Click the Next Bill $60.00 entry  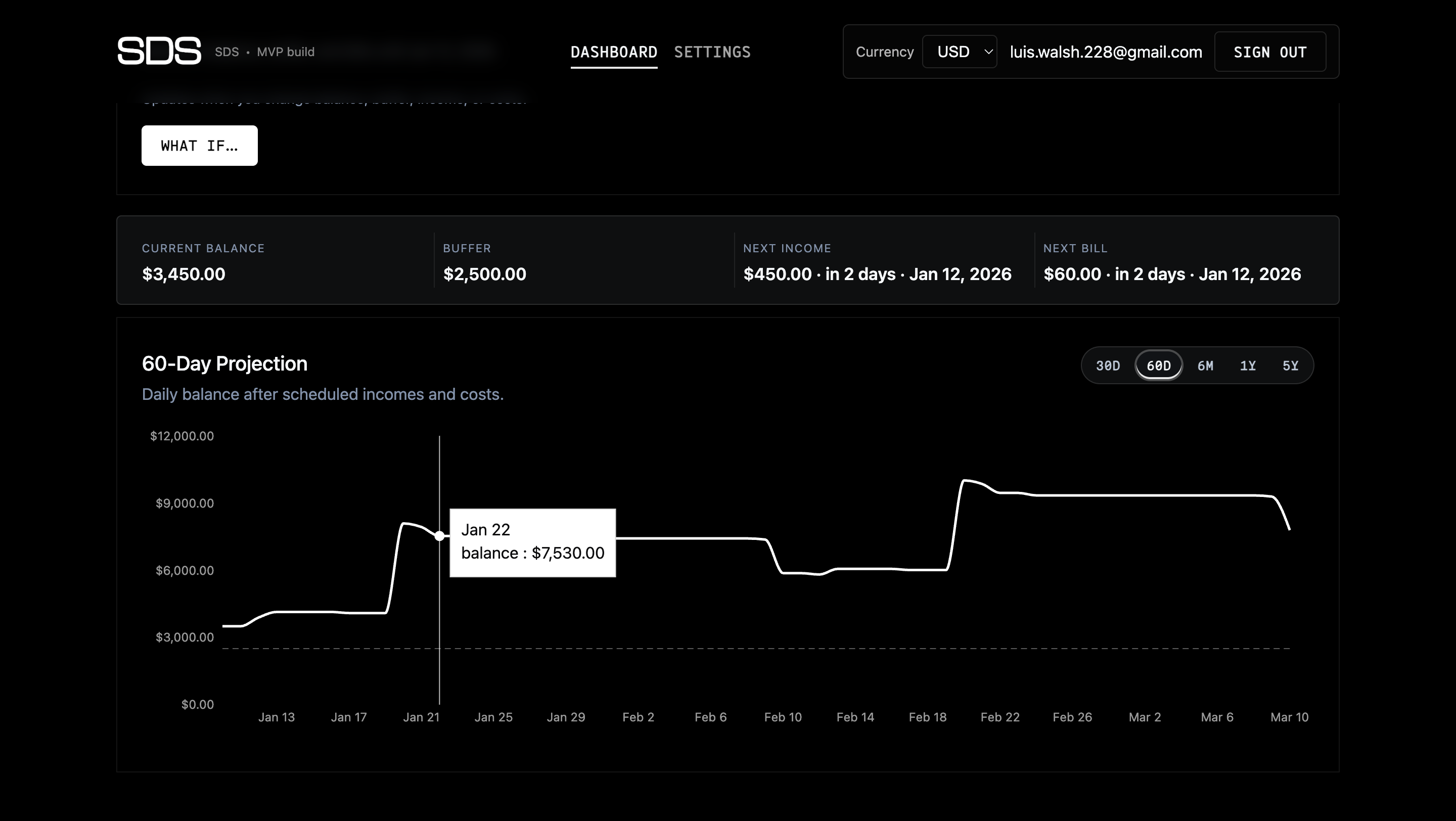click(1172, 274)
